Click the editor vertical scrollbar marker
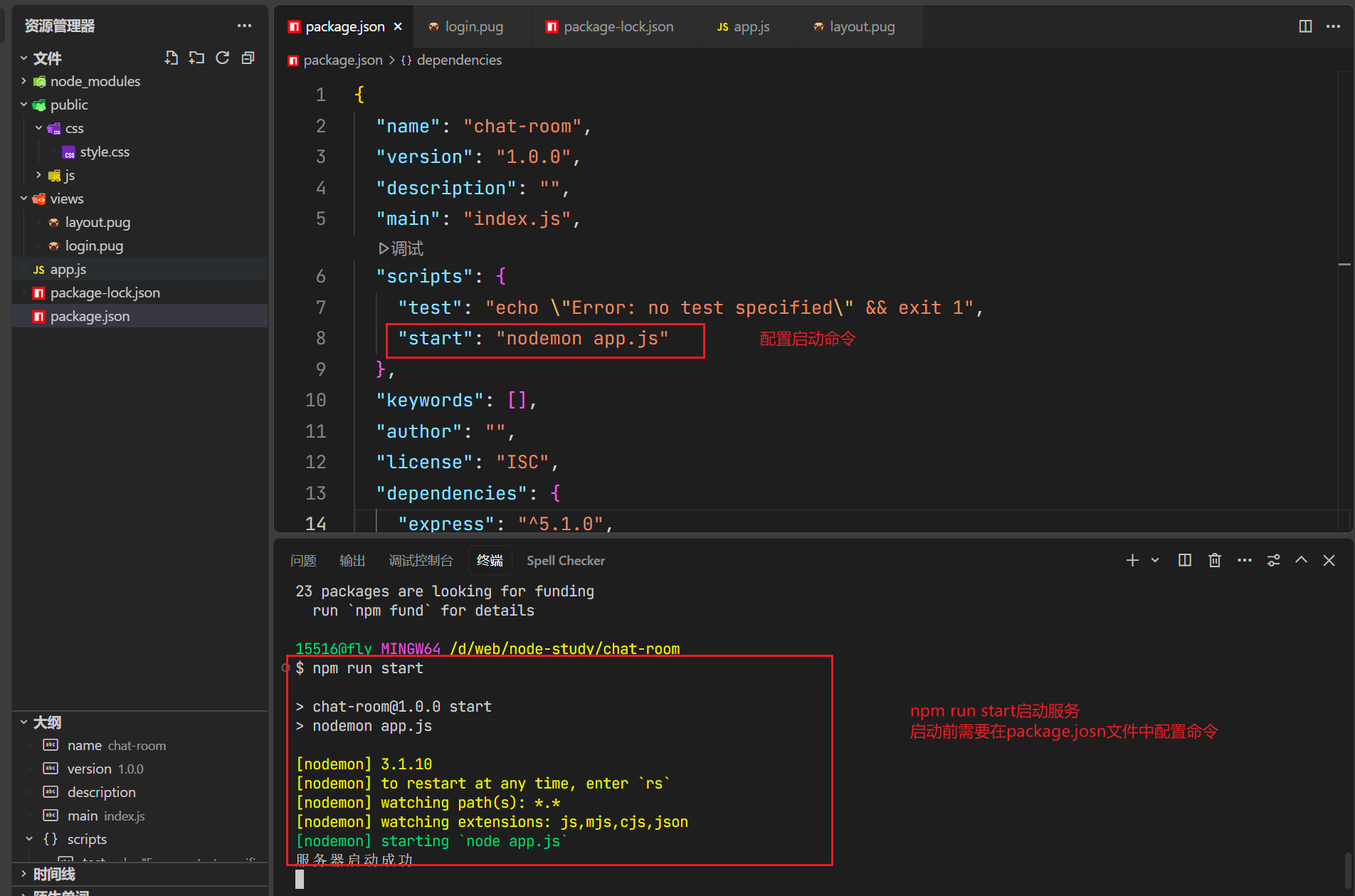1355x896 pixels. point(1344,264)
